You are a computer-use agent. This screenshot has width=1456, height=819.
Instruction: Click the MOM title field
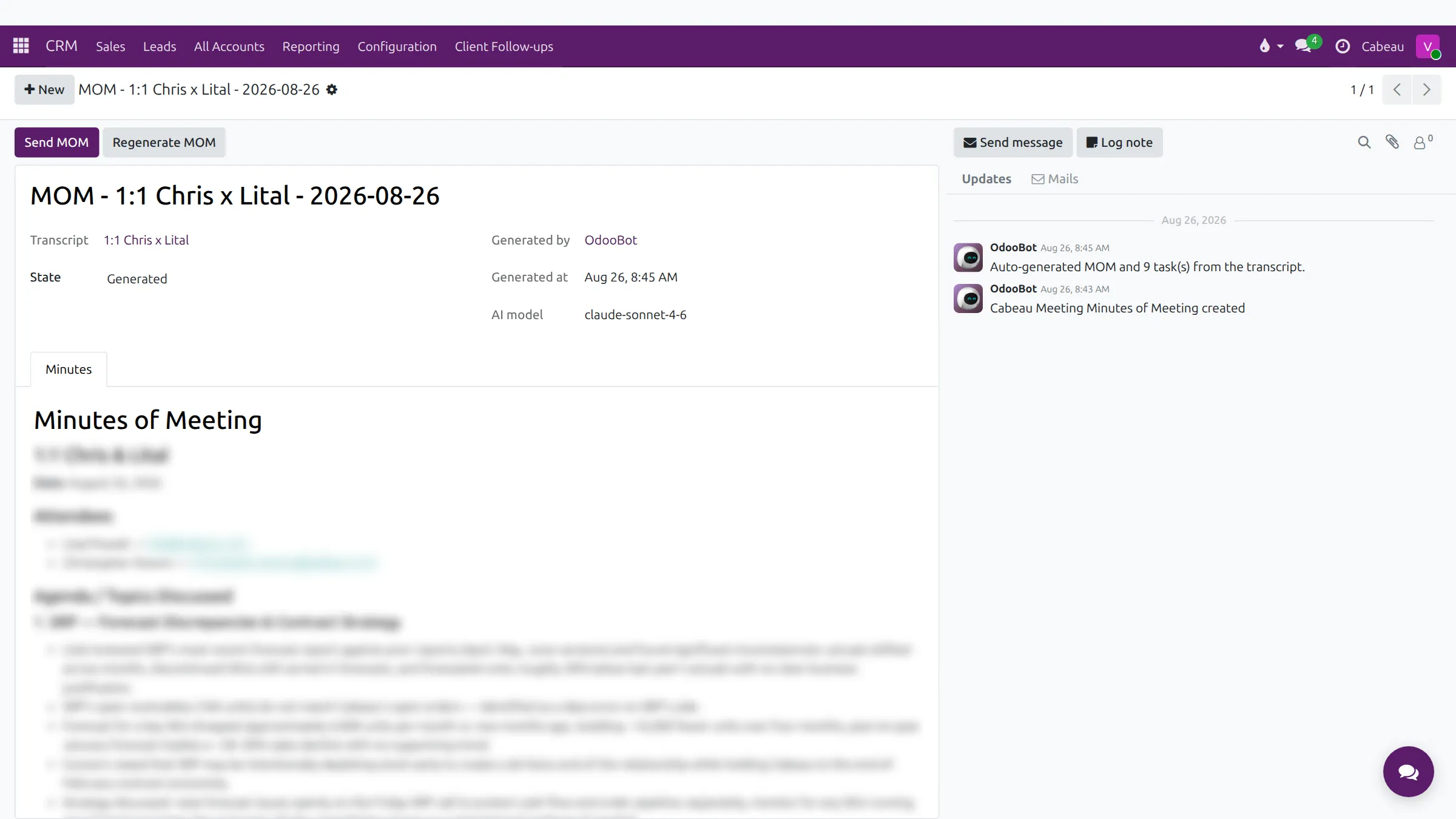tap(235, 196)
